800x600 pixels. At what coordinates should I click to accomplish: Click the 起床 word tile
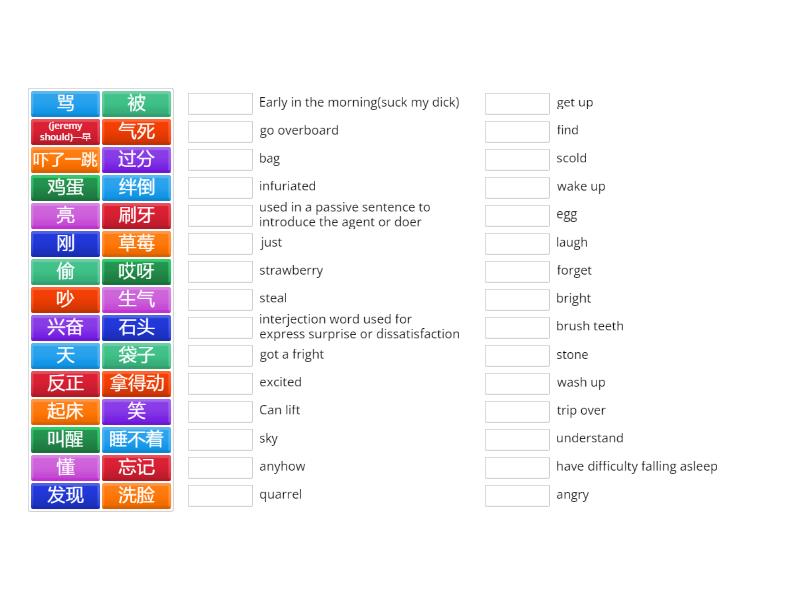coord(65,412)
